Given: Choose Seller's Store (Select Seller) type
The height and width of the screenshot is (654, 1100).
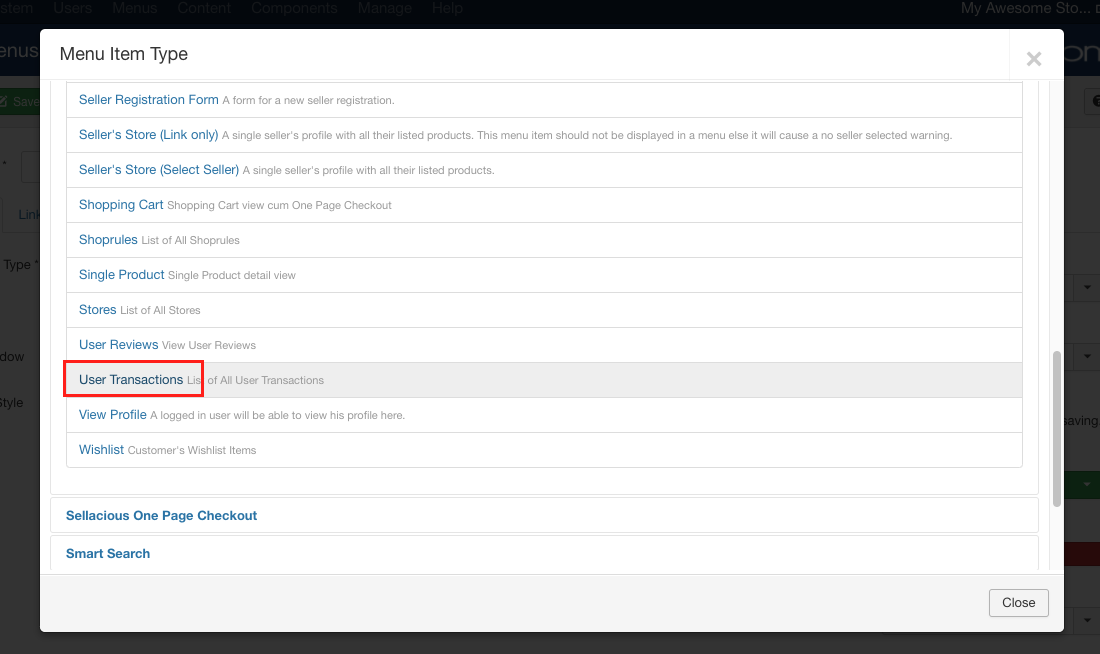Looking at the screenshot, I should (159, 170).
